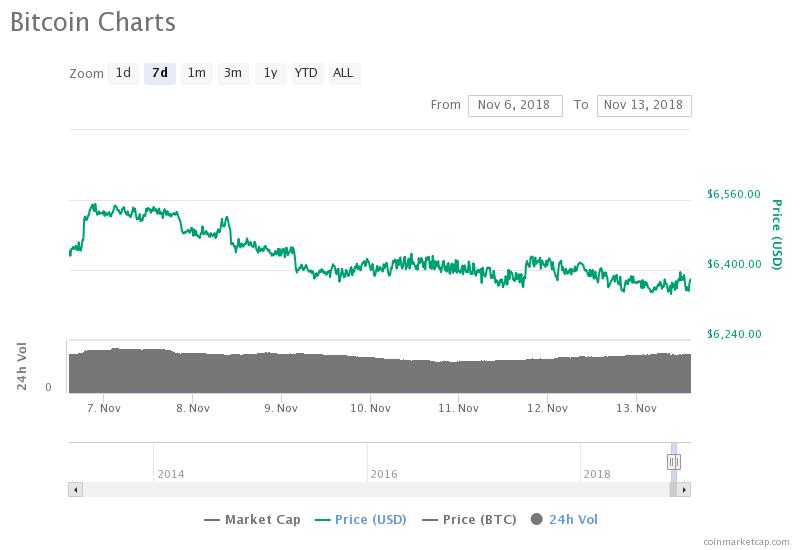Click the 13. Nov axis label
Screen dimensions: 800x550
click(636, 409)
